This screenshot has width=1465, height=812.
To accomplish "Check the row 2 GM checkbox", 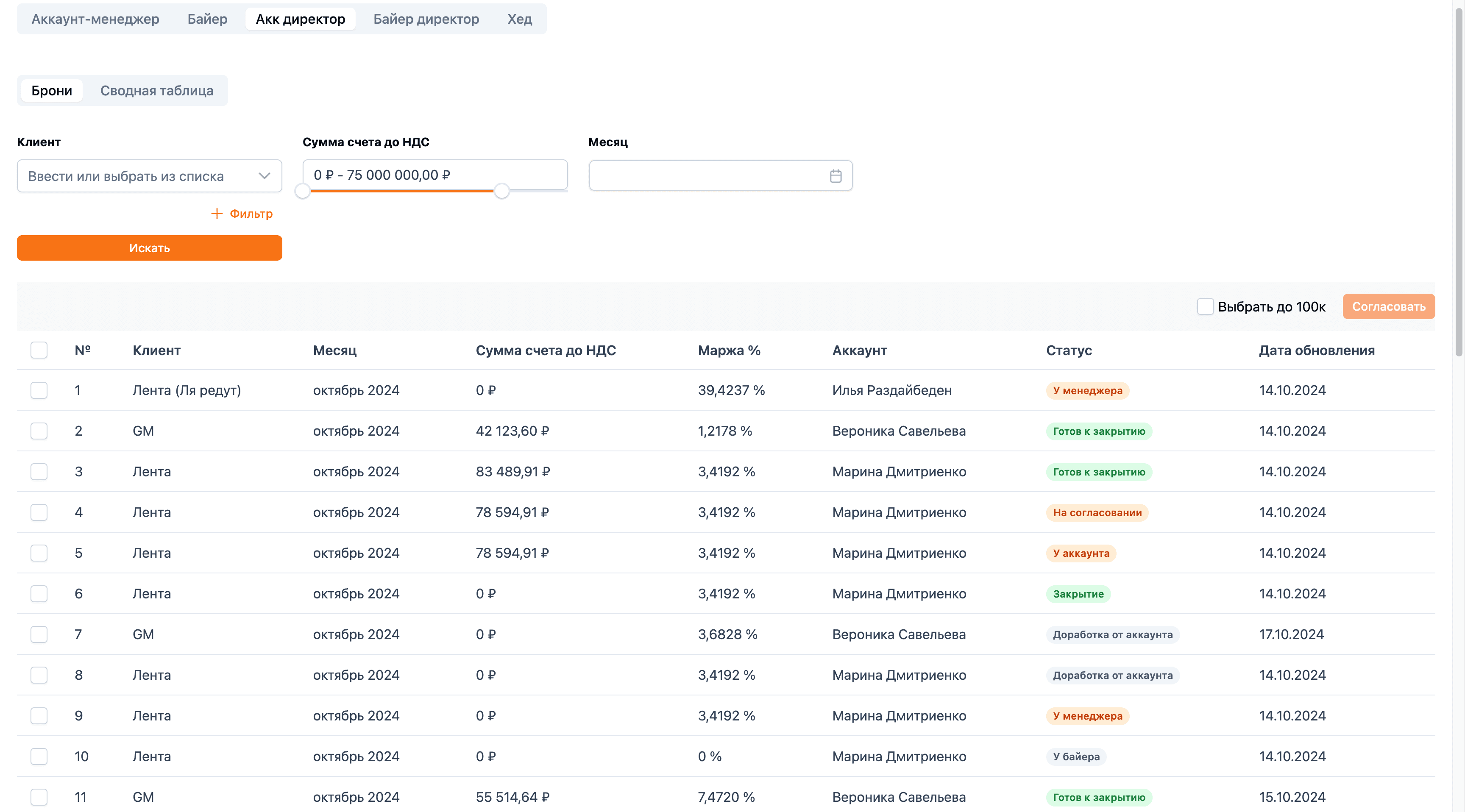I will pos(39,431).
